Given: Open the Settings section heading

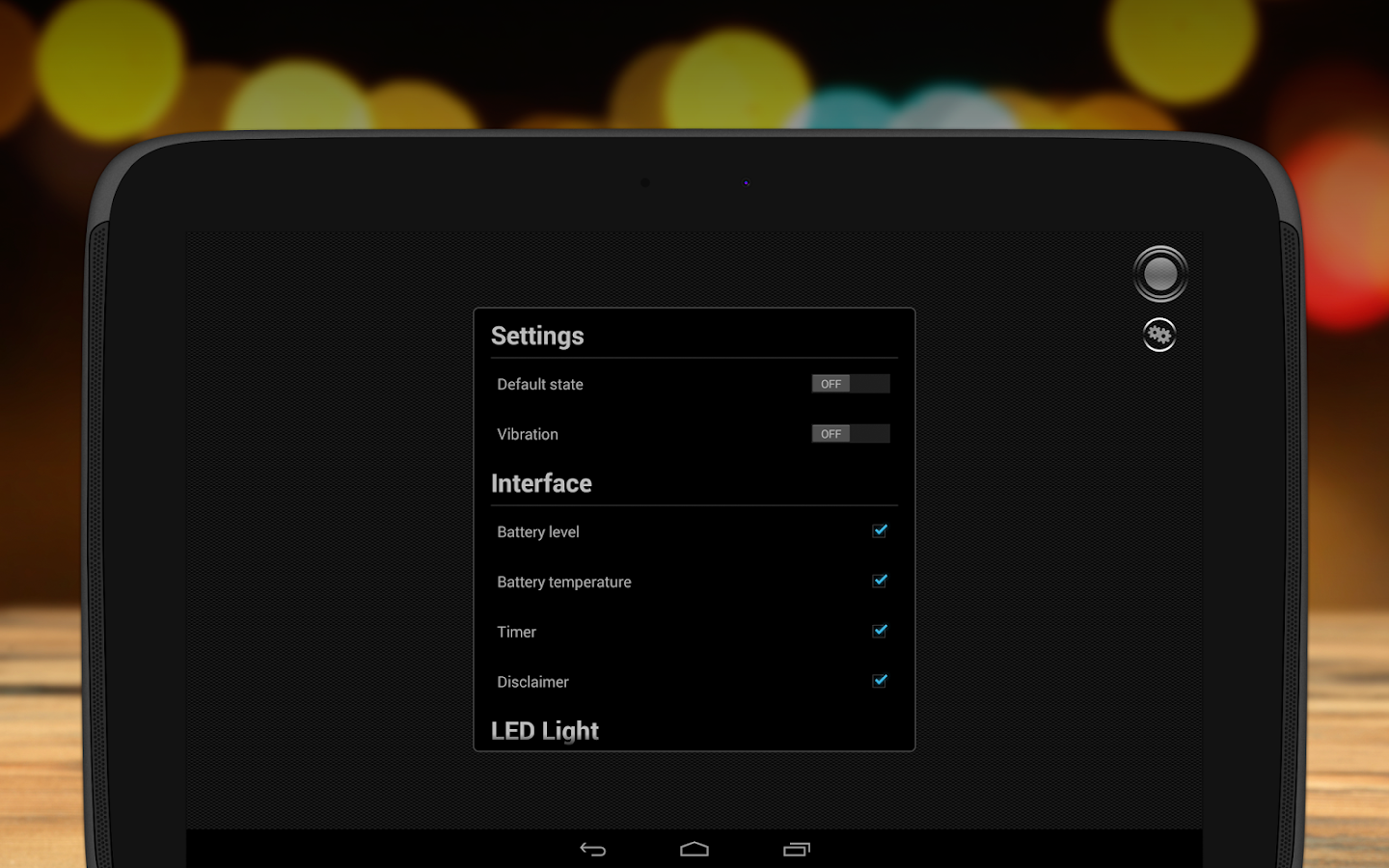Looking at the screenshot, I should click(538, 336).
